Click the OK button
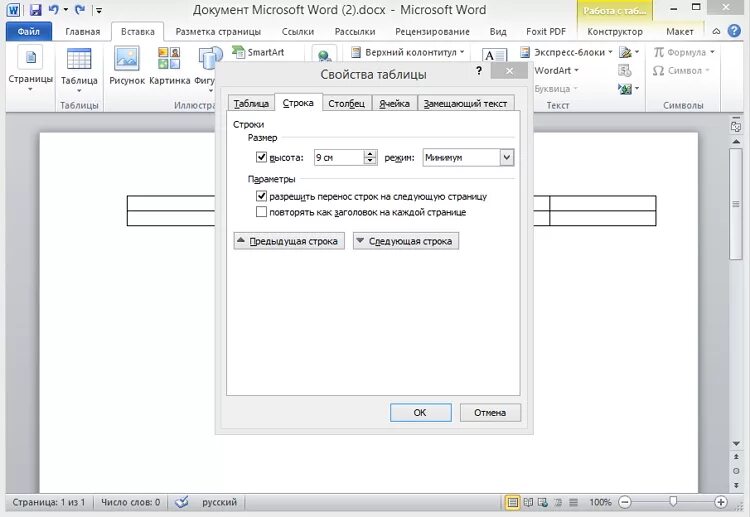Viewport: 750px width, 517px height. click(420, 412)
